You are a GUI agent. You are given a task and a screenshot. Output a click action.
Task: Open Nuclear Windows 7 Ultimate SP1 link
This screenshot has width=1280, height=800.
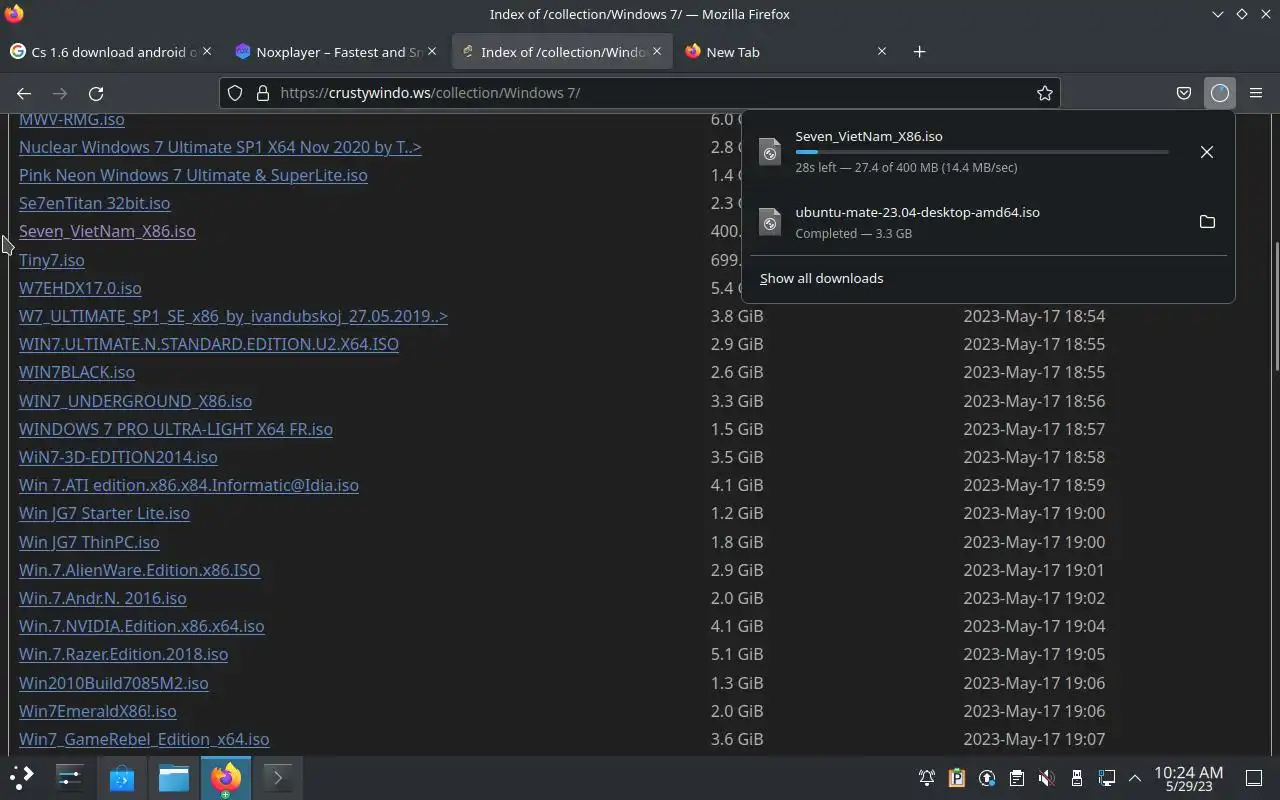(x=220, y=147)
